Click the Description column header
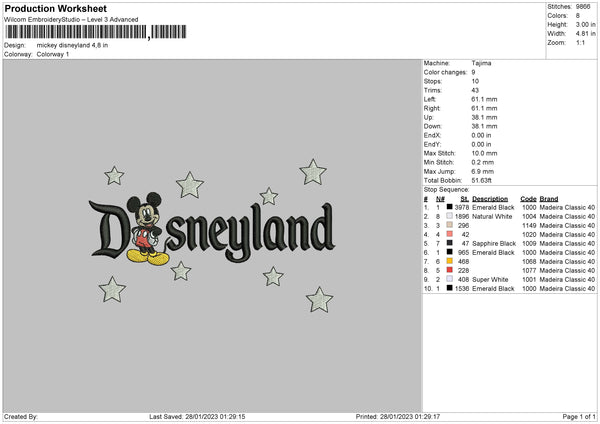Screen dimensions: 600x424 pyautogui.click(x=490, y=199)
